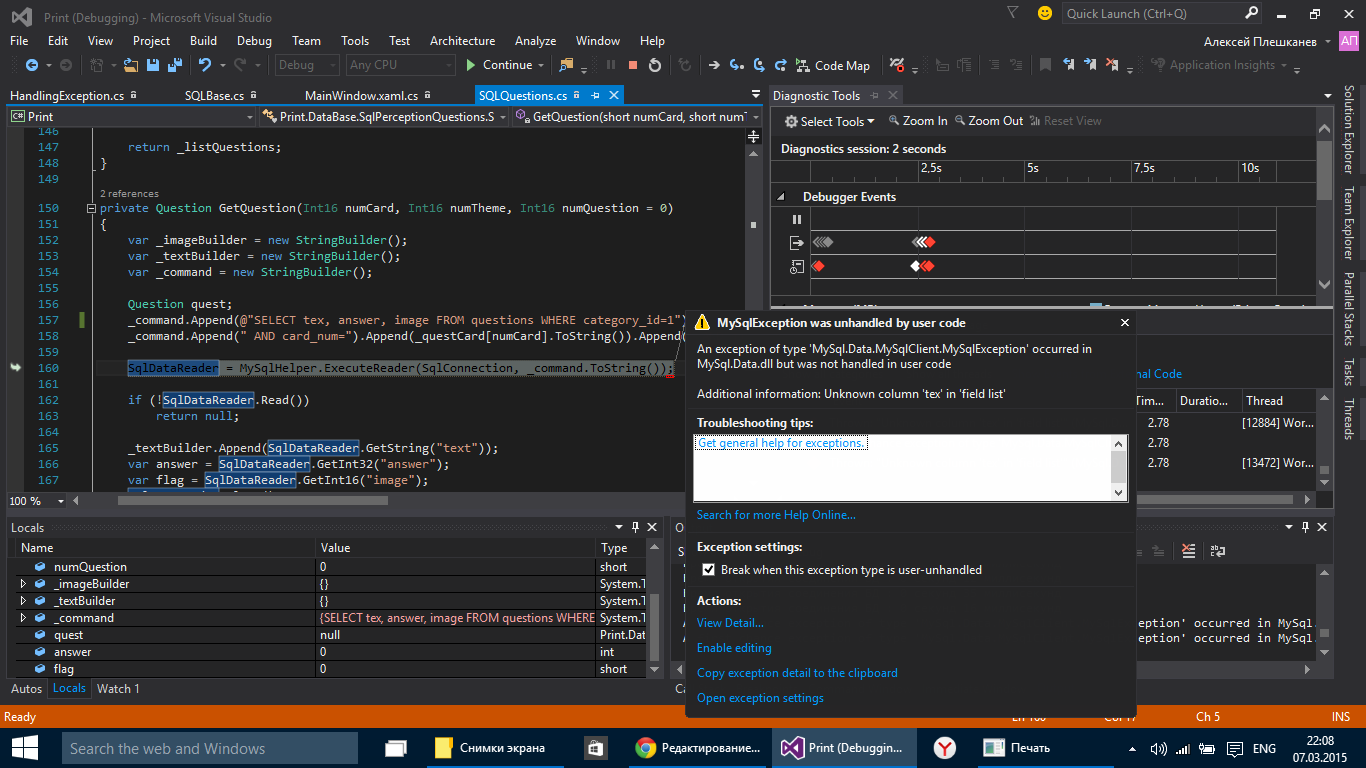The image size is (1366, 768).
Task: Expand the _command local variable
Action: pos(23,618)
